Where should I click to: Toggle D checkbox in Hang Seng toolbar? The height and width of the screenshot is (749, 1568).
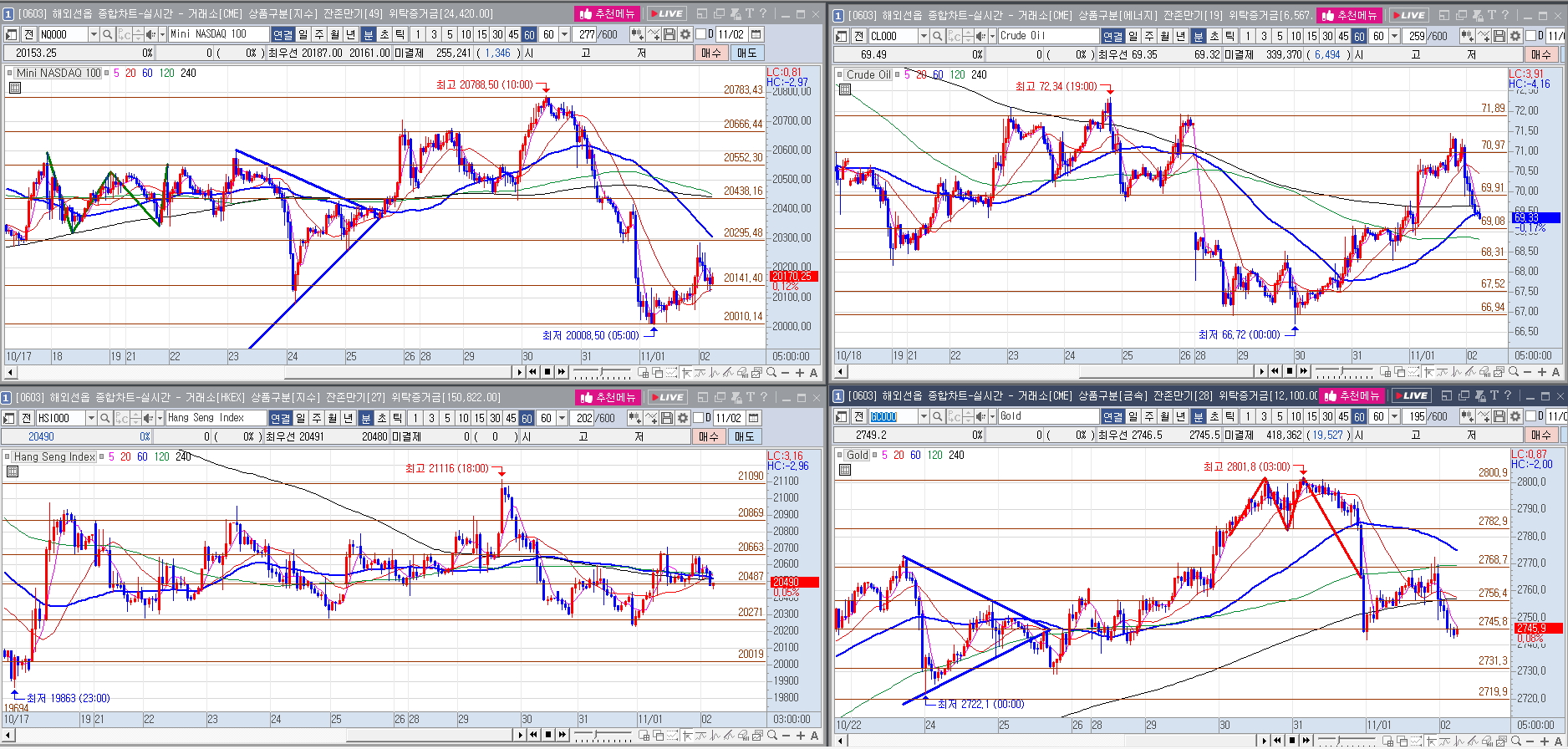(697, 417)
